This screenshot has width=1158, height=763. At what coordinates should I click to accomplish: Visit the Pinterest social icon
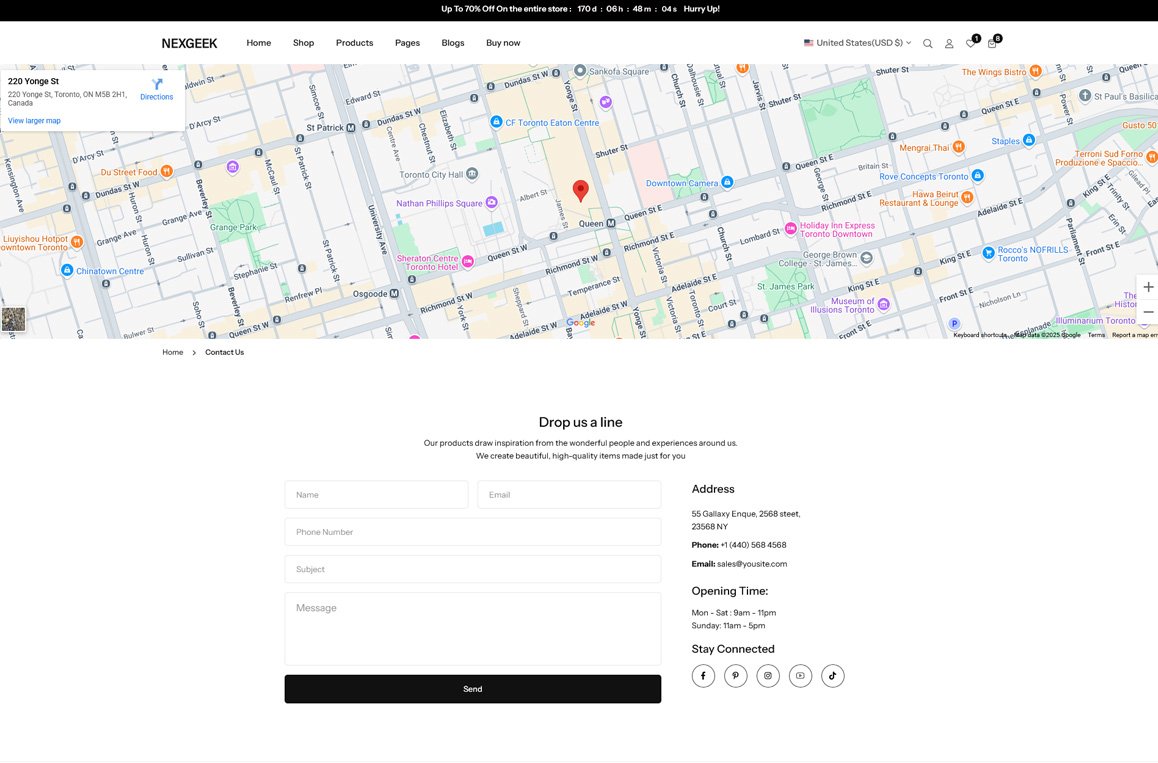point(735,676)
